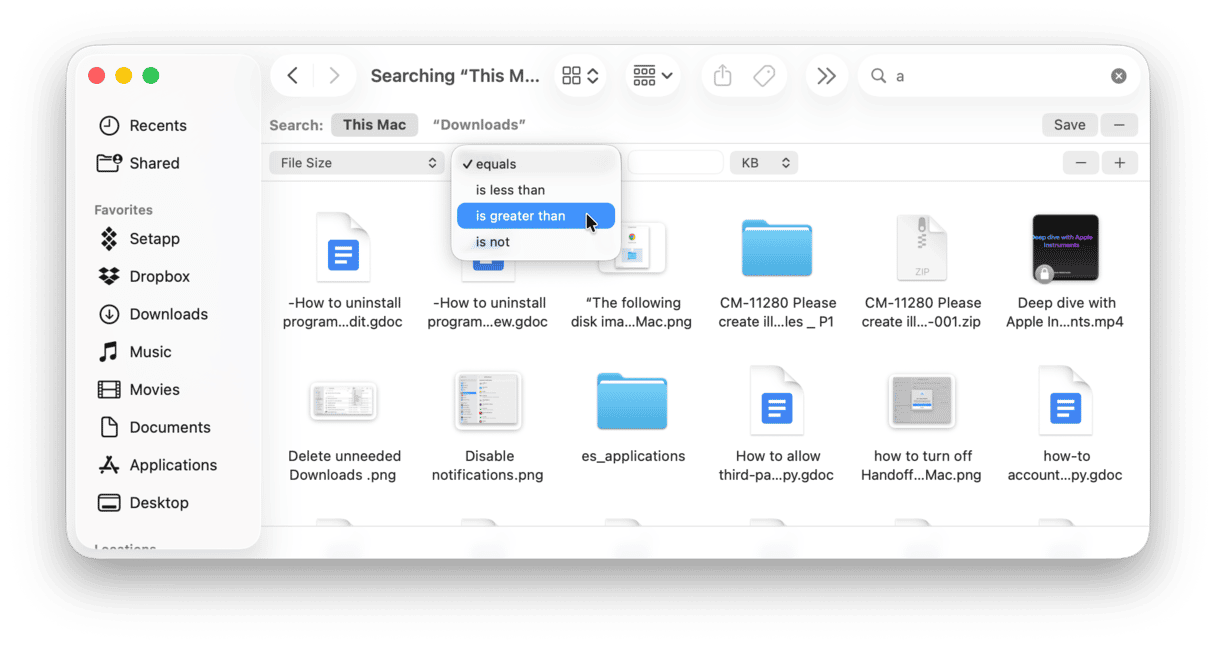Switch search scope to This Mac
The height and width of the screenshot is (646, 1216).
(374, 125)
